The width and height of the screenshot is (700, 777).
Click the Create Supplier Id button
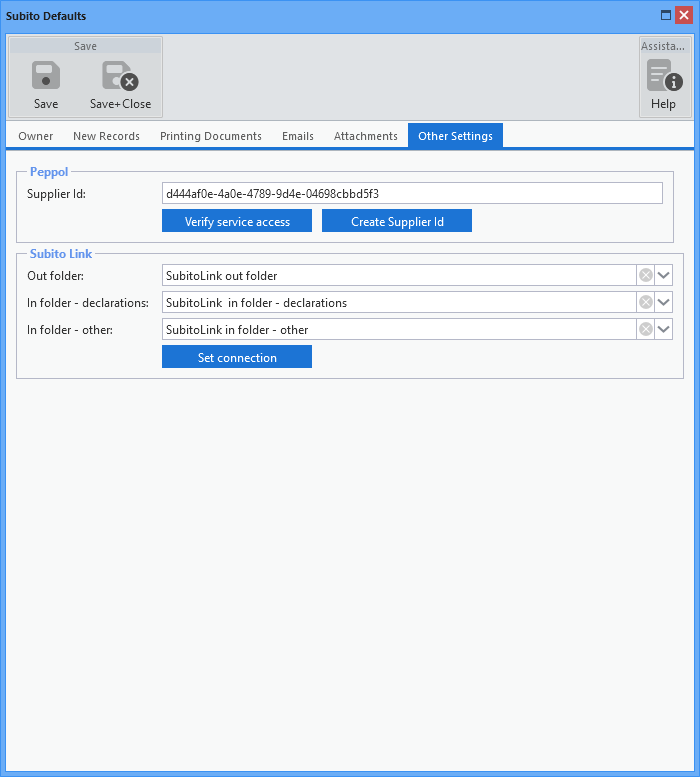[x=397, y=221]
